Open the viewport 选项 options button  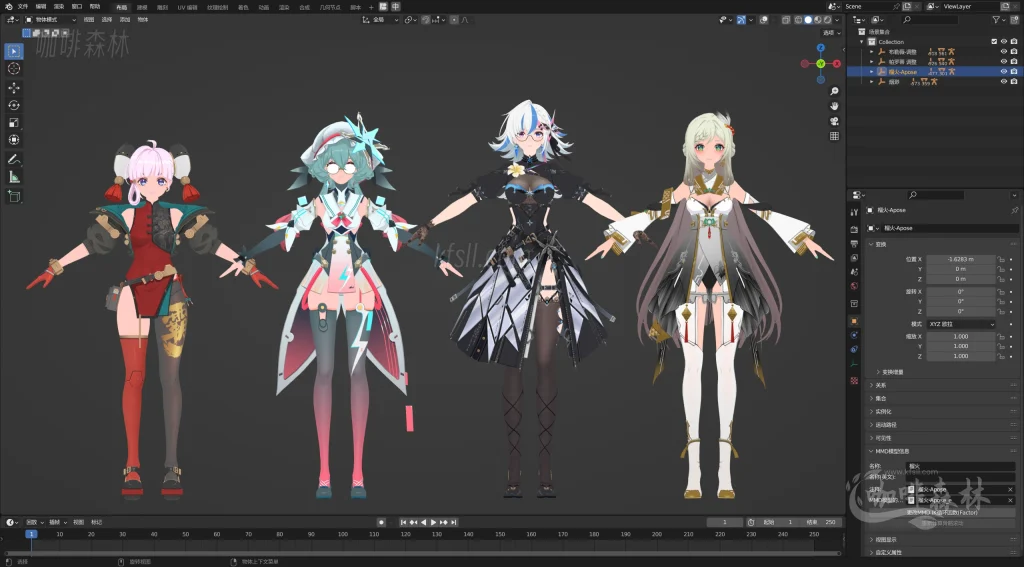(831, 33)
